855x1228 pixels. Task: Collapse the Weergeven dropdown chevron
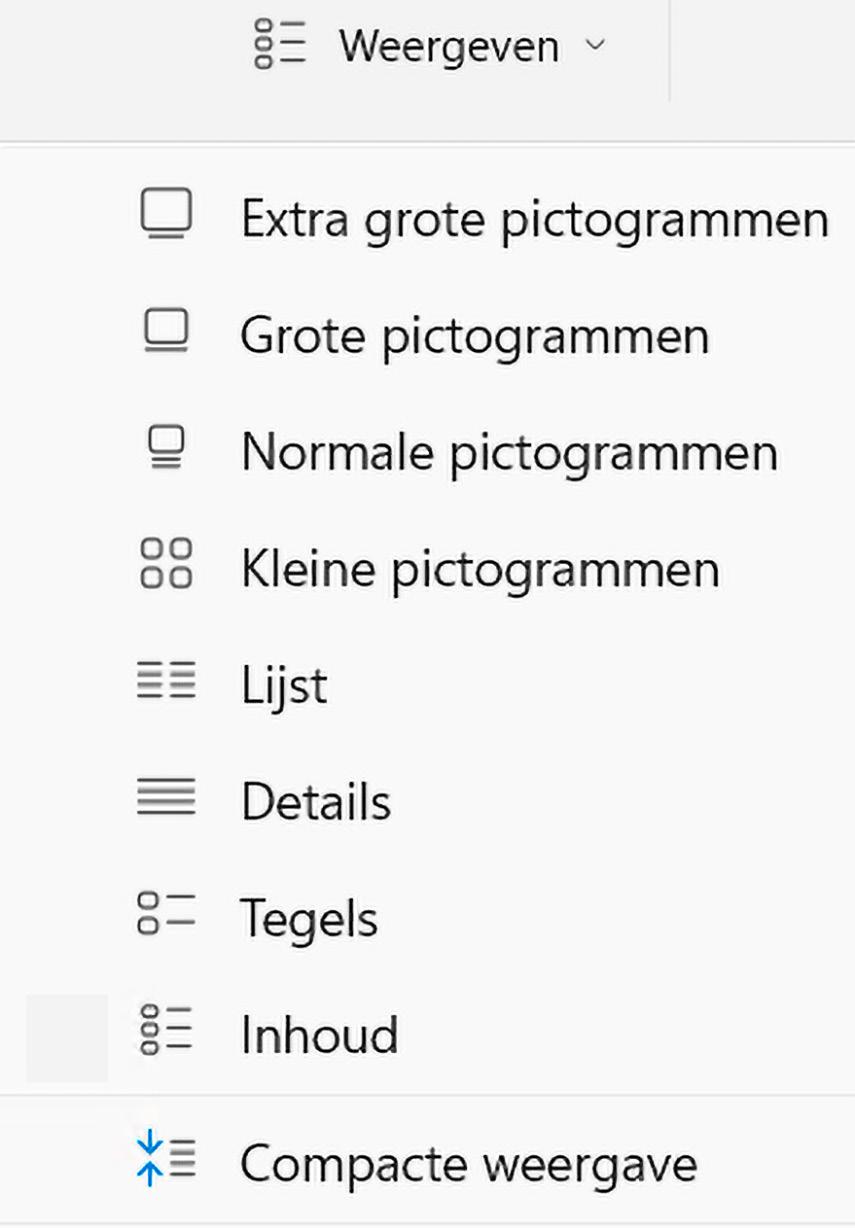tap(596, 45)
